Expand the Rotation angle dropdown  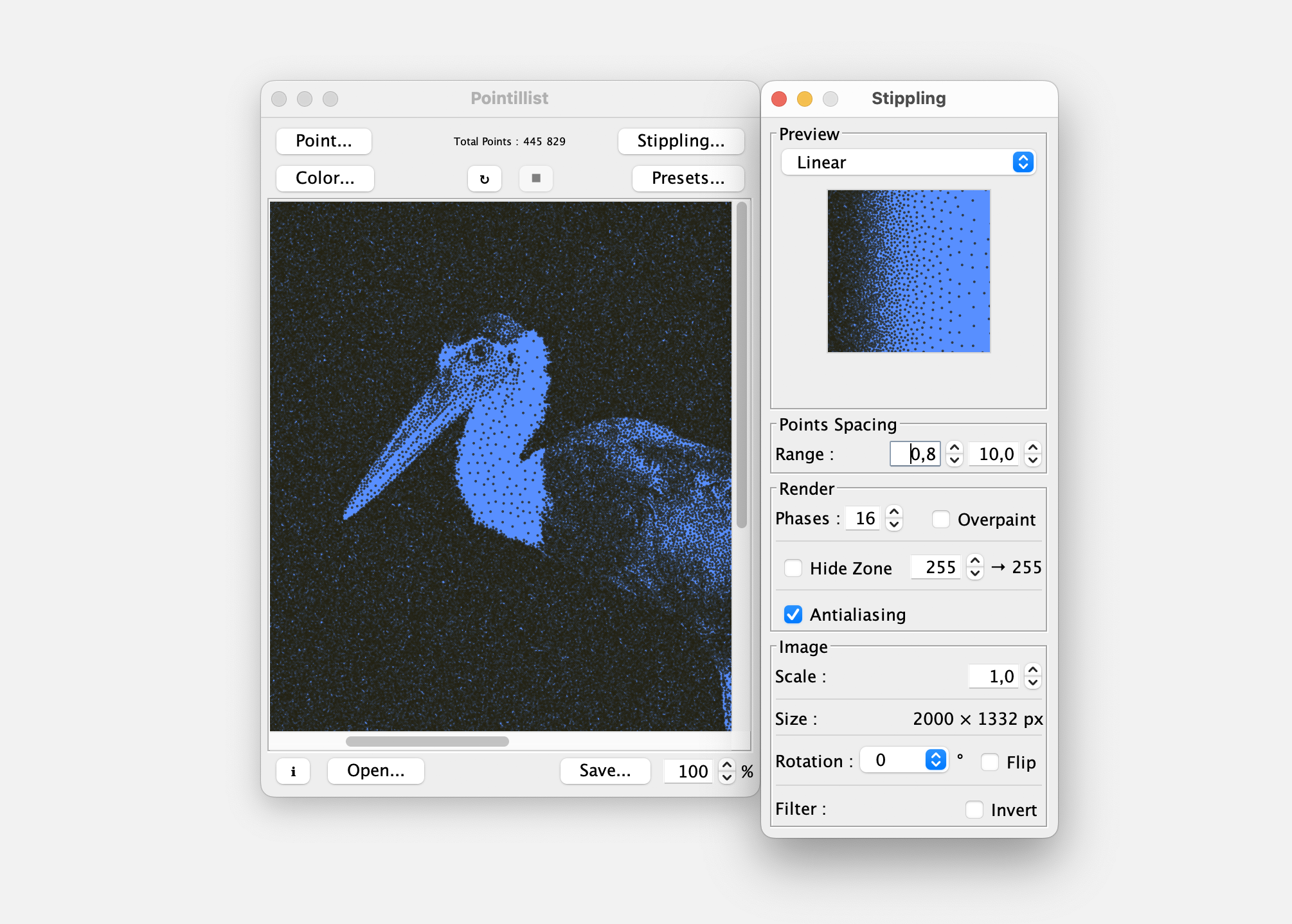[x=935, y=760]
